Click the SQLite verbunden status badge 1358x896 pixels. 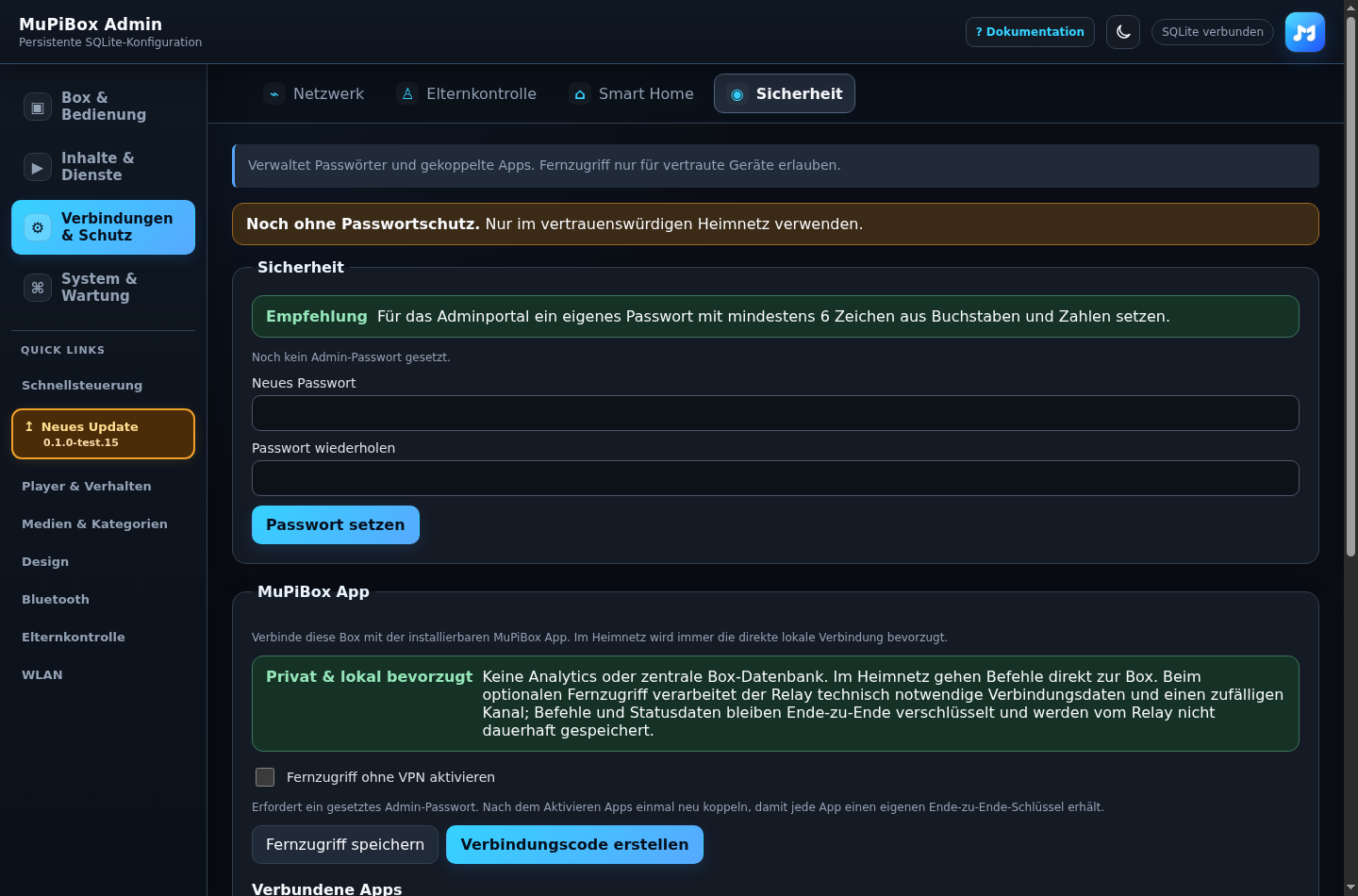[1213, 32]
